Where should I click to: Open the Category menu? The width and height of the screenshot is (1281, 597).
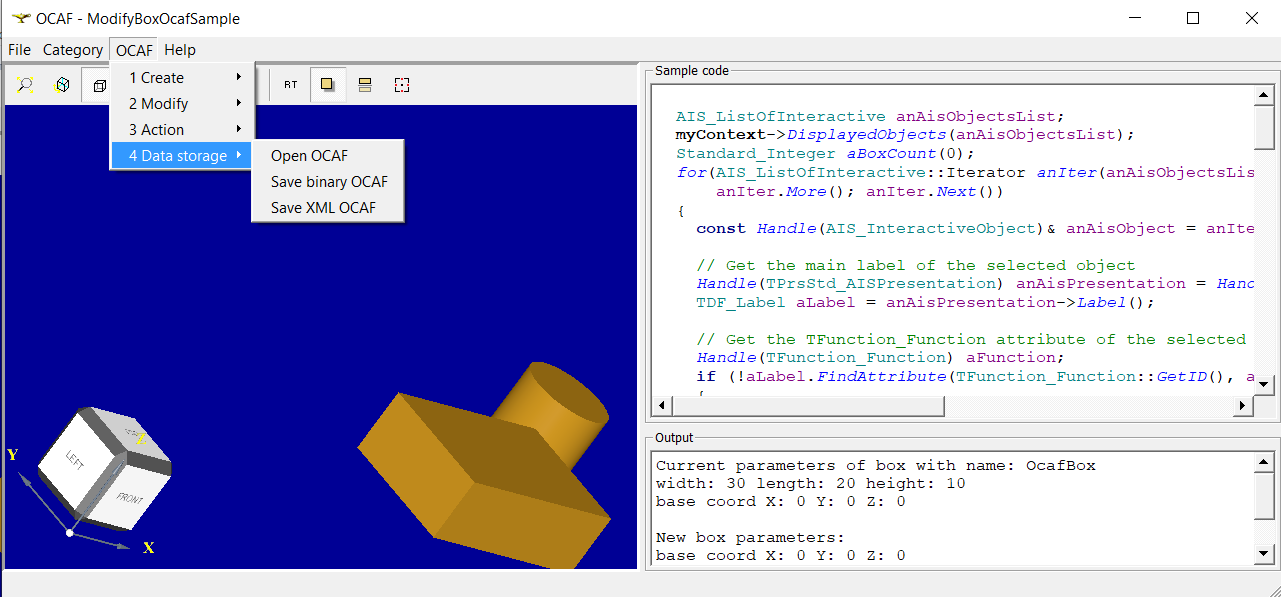(x=72, y=50)
